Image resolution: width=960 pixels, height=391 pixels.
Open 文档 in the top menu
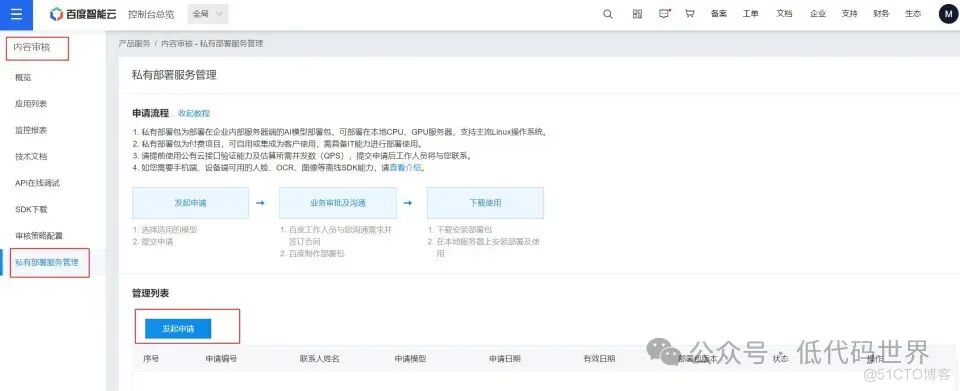(784, 14)
